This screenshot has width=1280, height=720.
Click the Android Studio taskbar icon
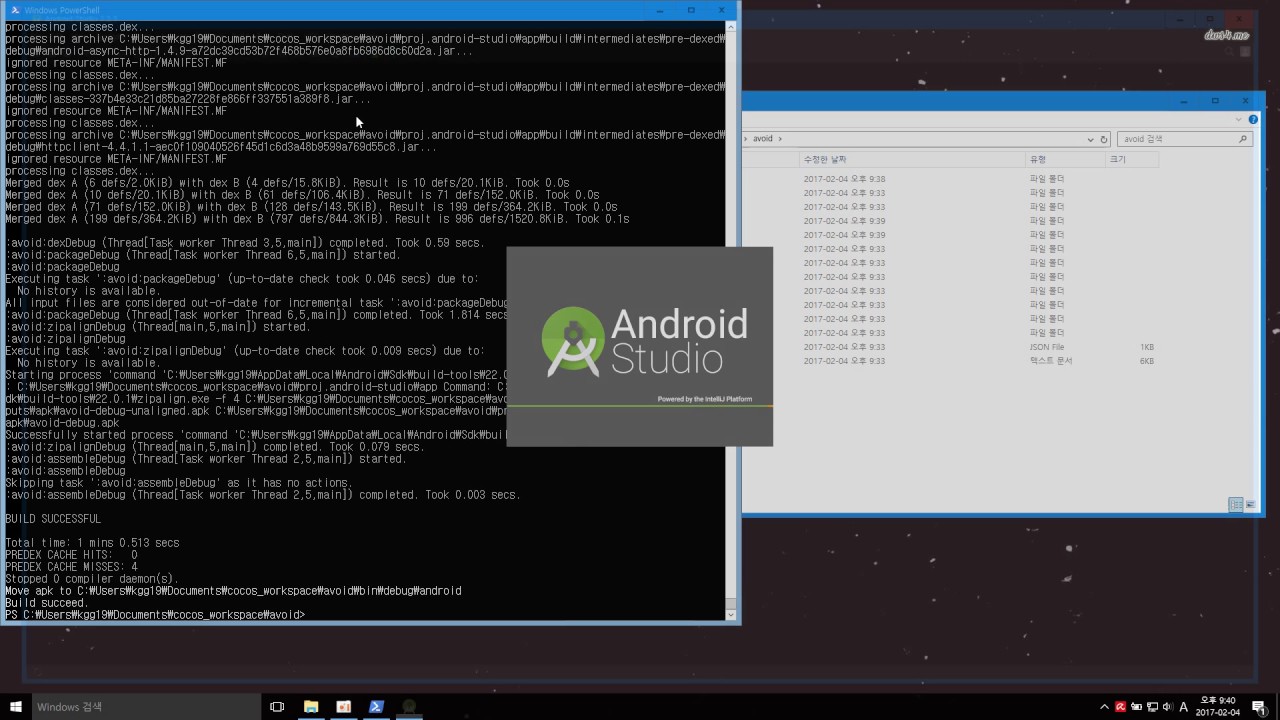point(409,707)
